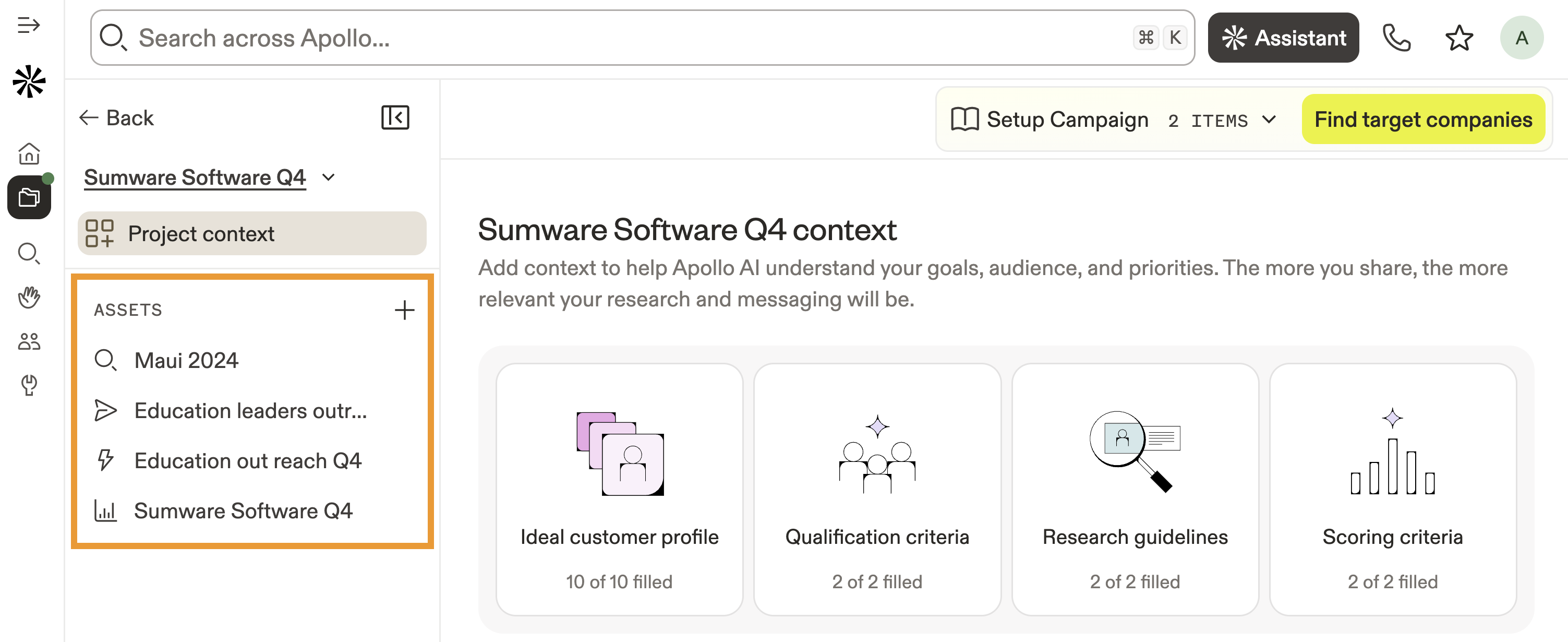Collapse the project side panel

(x=395, y=117)
